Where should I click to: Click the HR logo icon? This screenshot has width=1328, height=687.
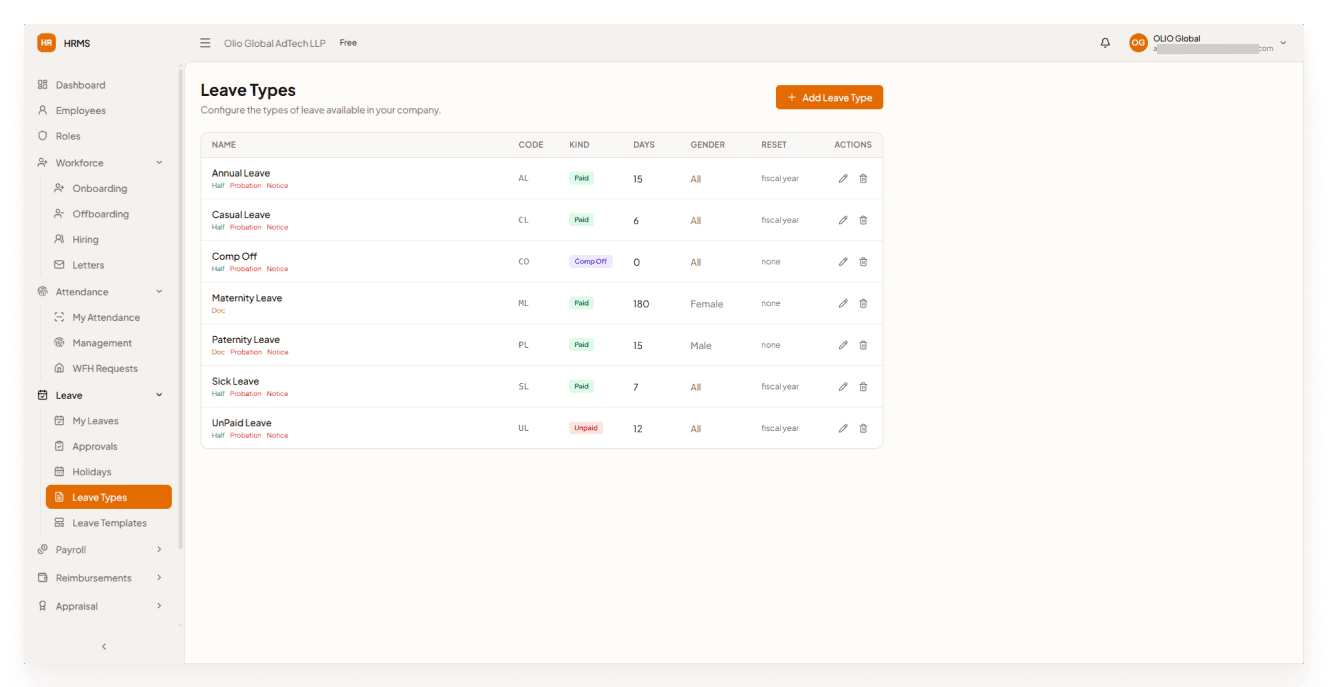[x=47, y=43]
